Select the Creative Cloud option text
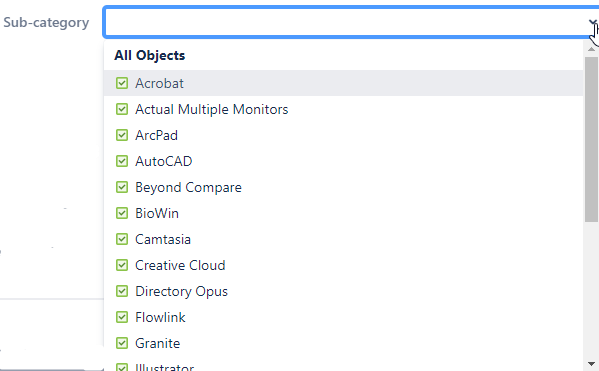This screenshot has height=371, width=599. click(180, 265)
